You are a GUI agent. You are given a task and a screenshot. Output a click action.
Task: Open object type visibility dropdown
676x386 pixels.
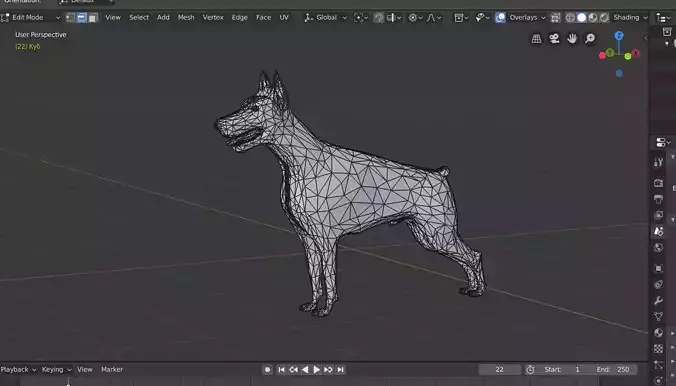(461, 18)
